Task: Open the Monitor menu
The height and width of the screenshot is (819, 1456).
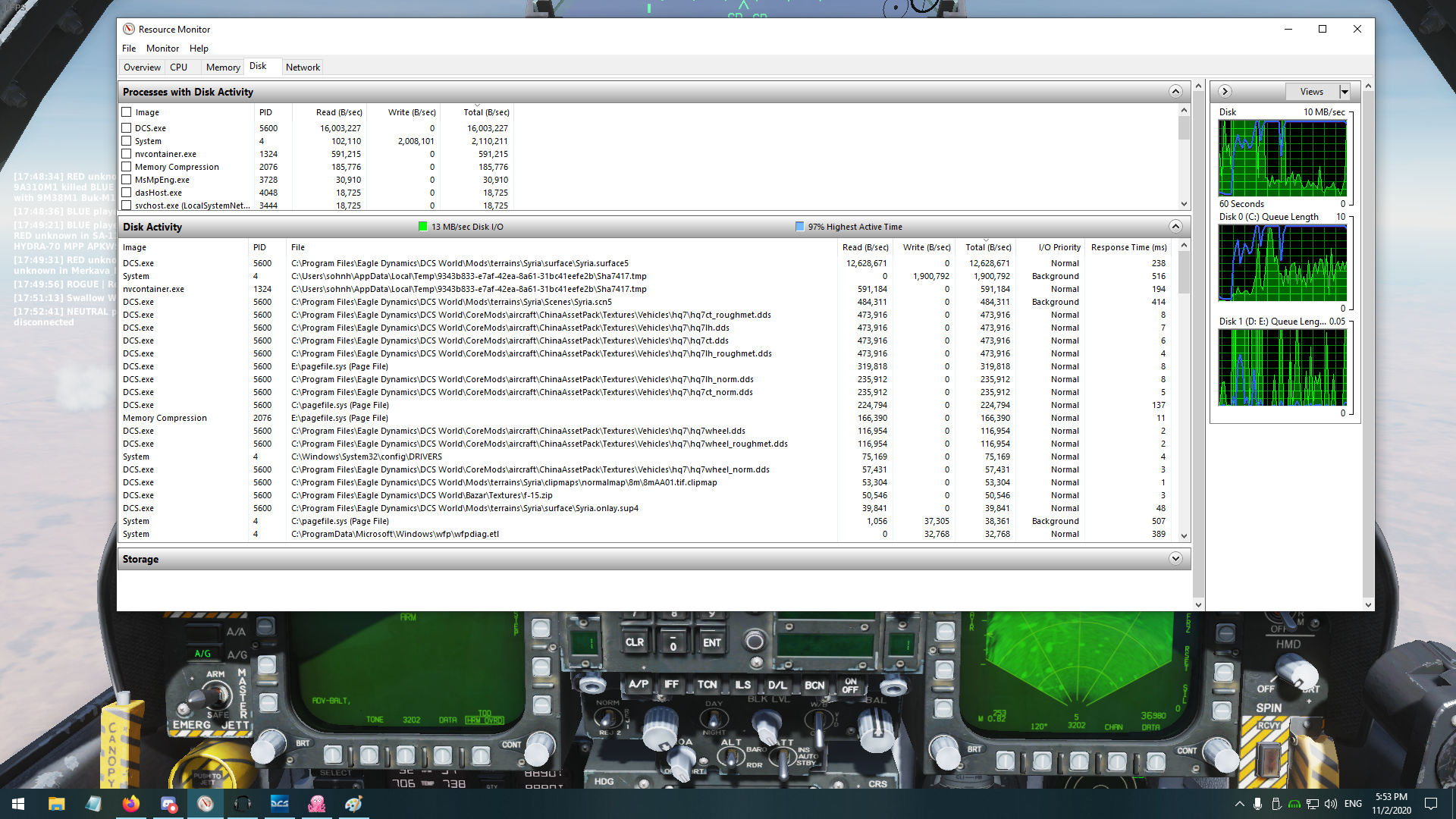Action: pos(162,49)
